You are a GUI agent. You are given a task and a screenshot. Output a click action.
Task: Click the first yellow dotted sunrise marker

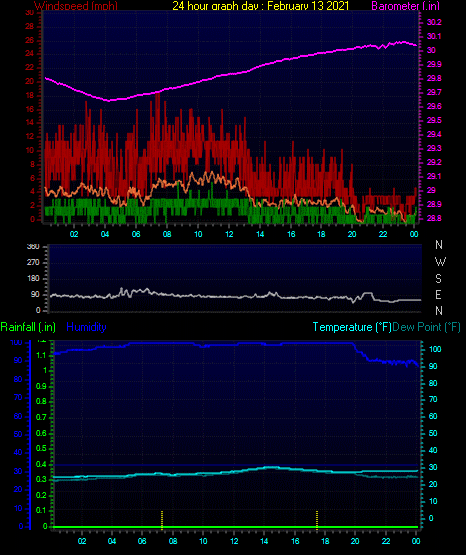pos(162,520)
